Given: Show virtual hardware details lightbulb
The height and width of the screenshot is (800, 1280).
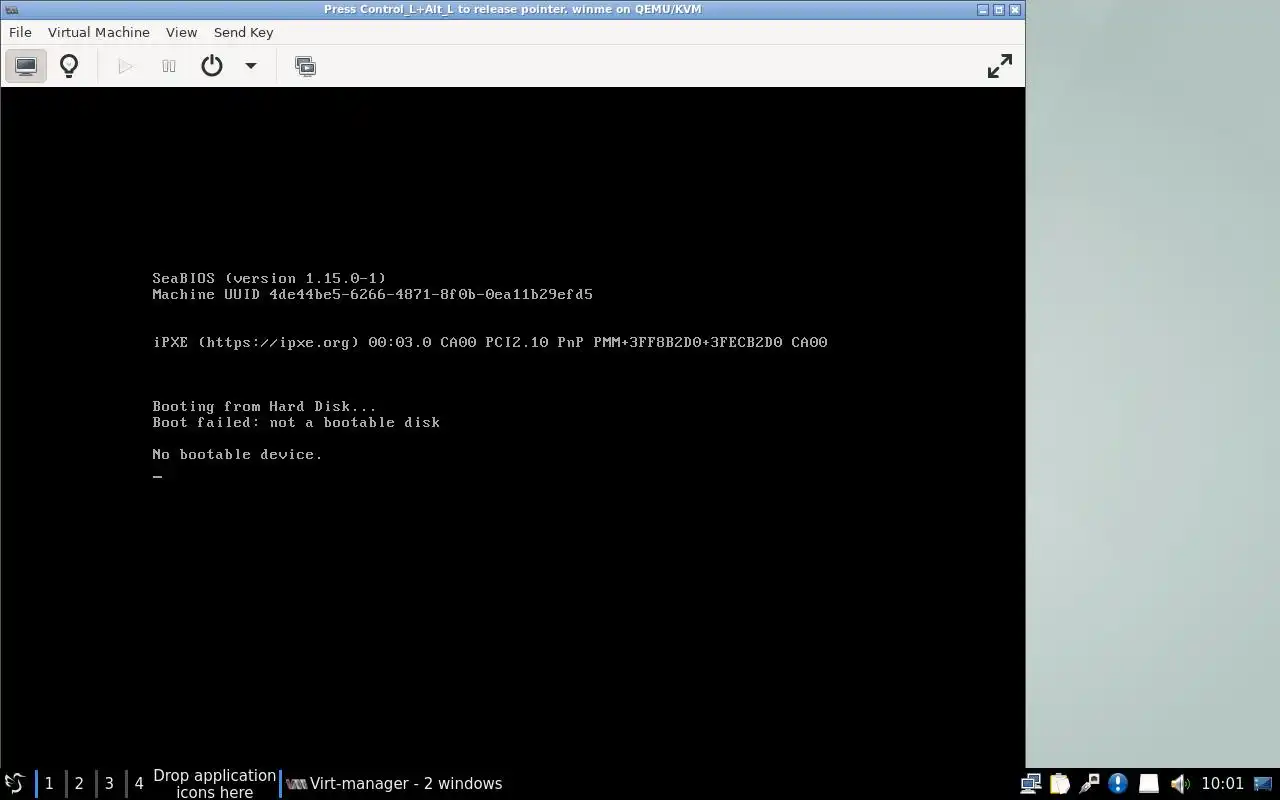Looking at the screenshot, I should [69, 66].
